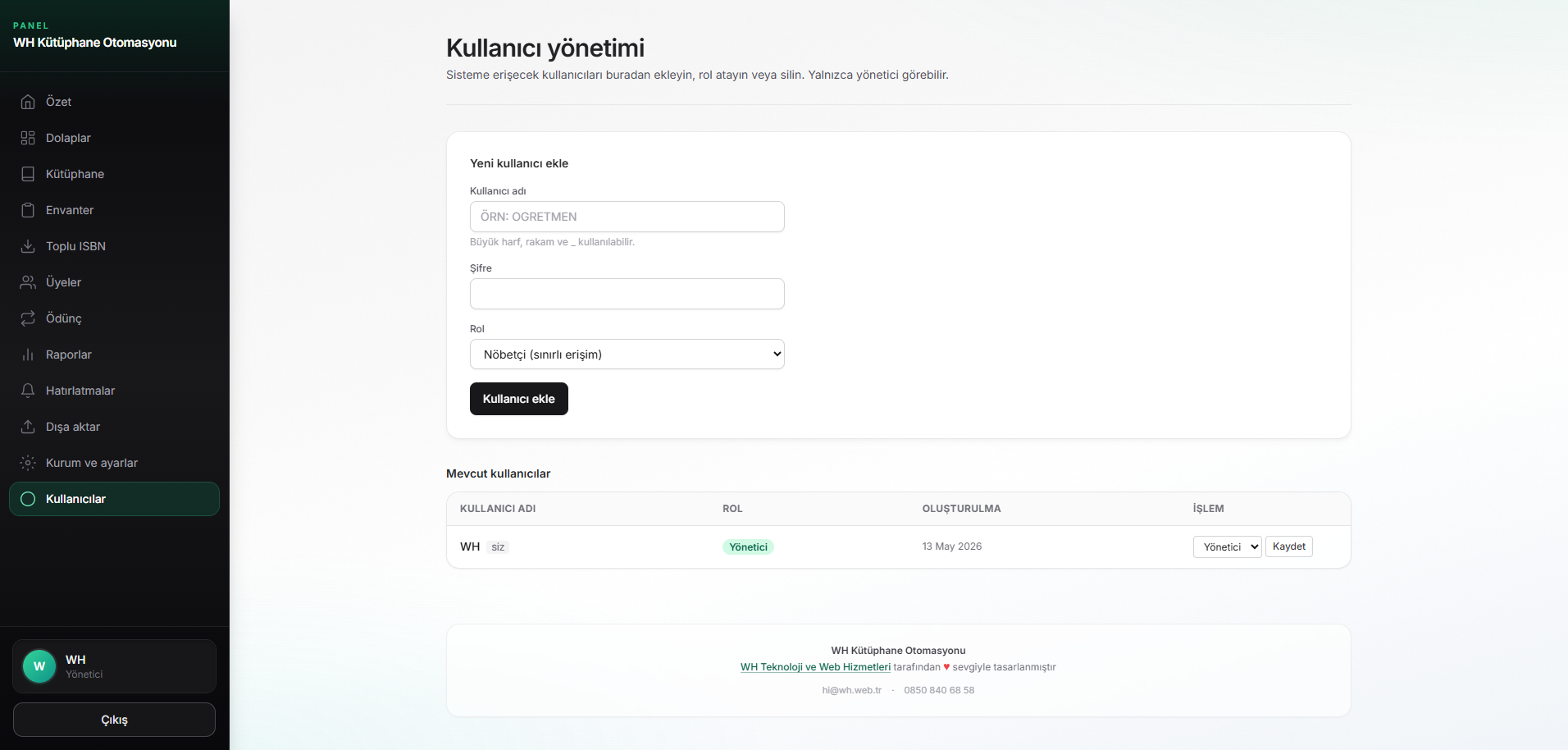Click the Kullanıcı ekle button
This screenshot has width=1568, height=750.
519,399
